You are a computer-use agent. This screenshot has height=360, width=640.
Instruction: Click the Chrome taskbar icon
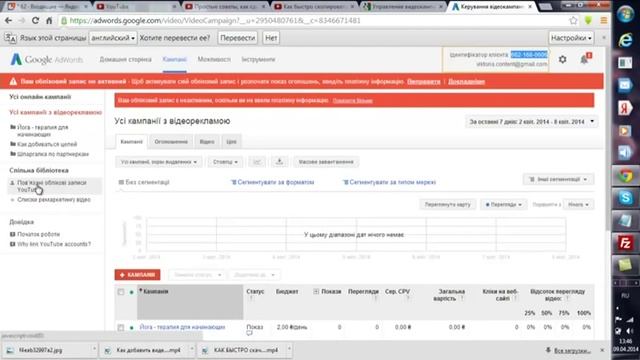coord(625,176)
